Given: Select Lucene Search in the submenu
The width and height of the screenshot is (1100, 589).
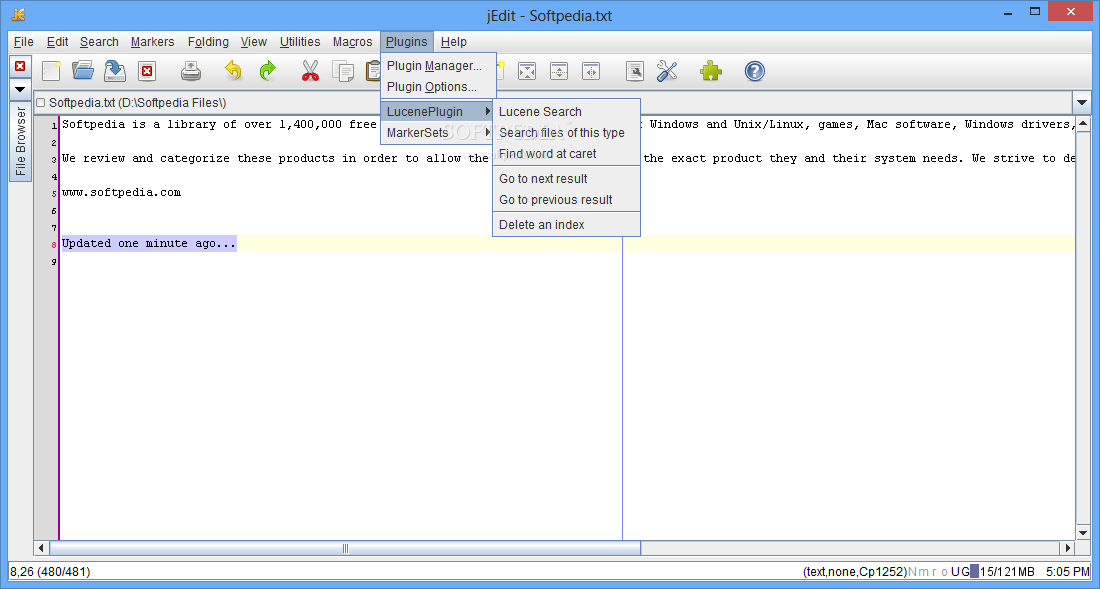Looking at the screenshot, I should (566, 111).
